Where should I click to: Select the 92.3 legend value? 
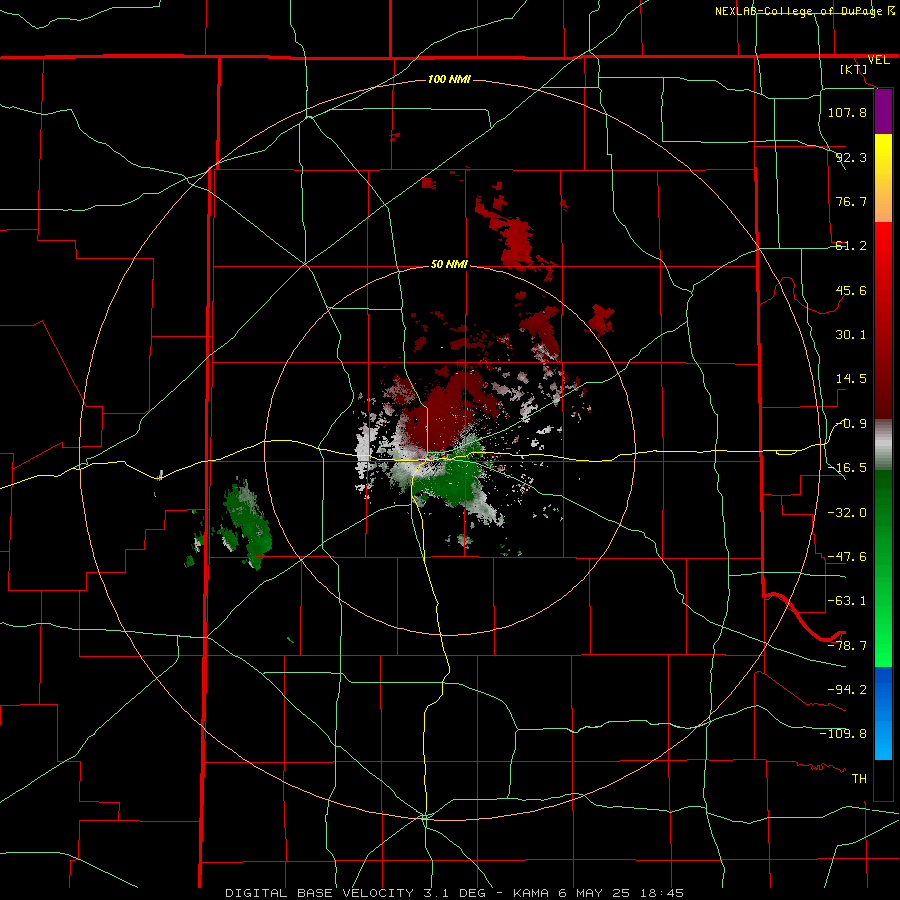851,157
